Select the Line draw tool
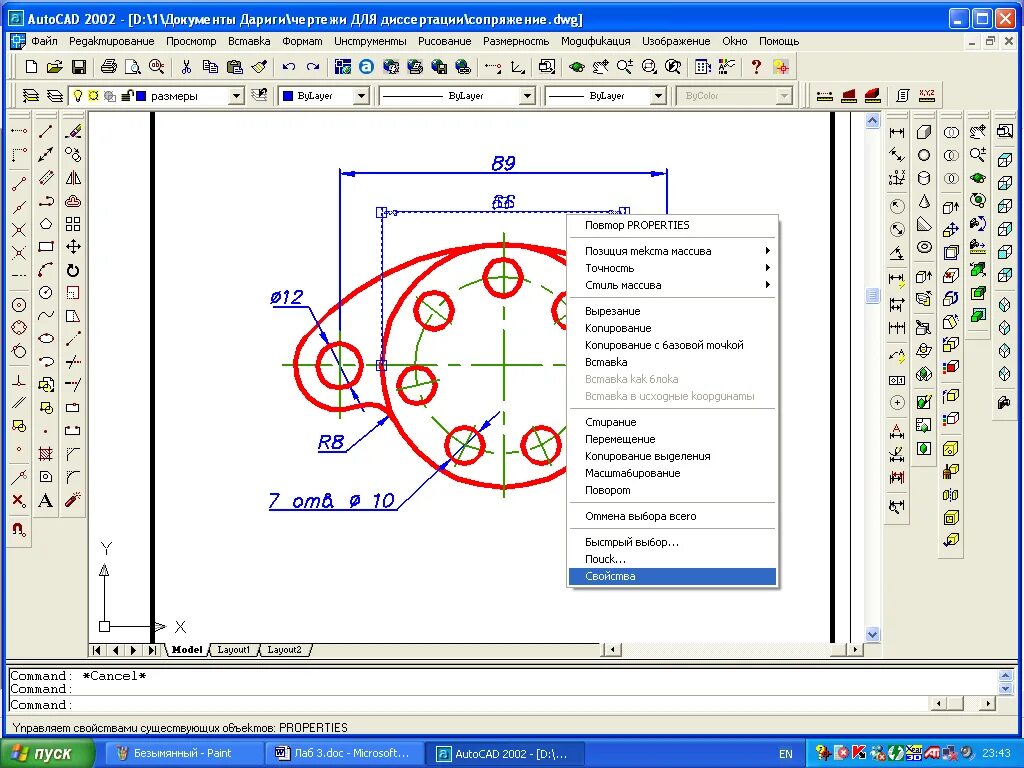This screenshot has height=768, width=1024. 45,131
